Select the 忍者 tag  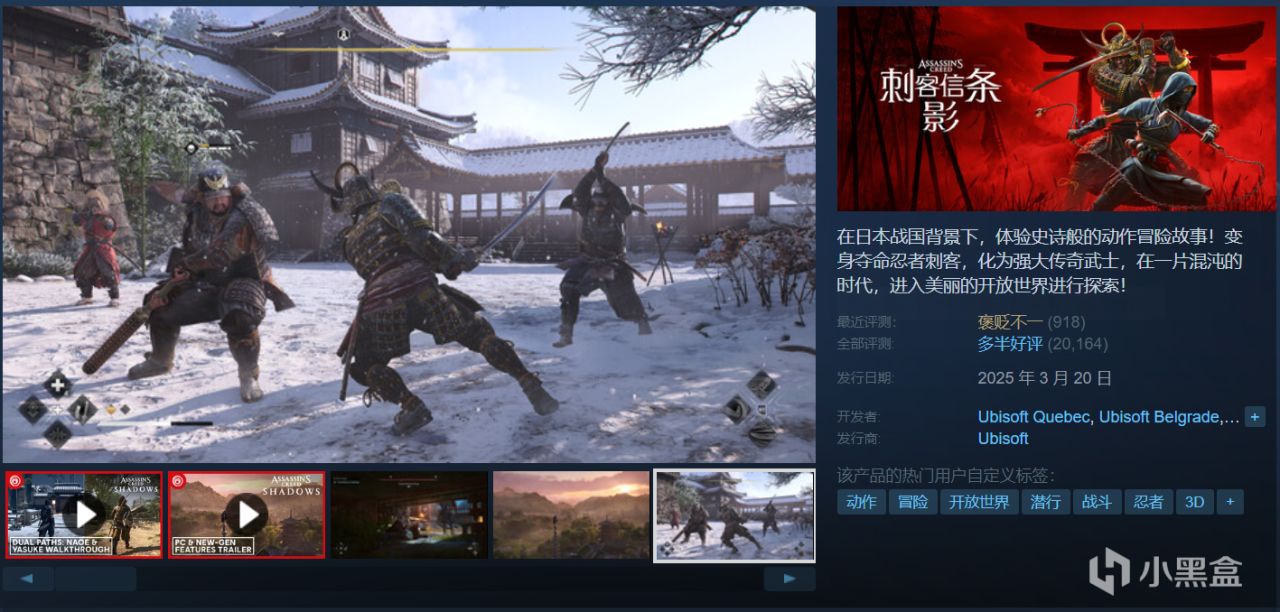[1149, 502]
